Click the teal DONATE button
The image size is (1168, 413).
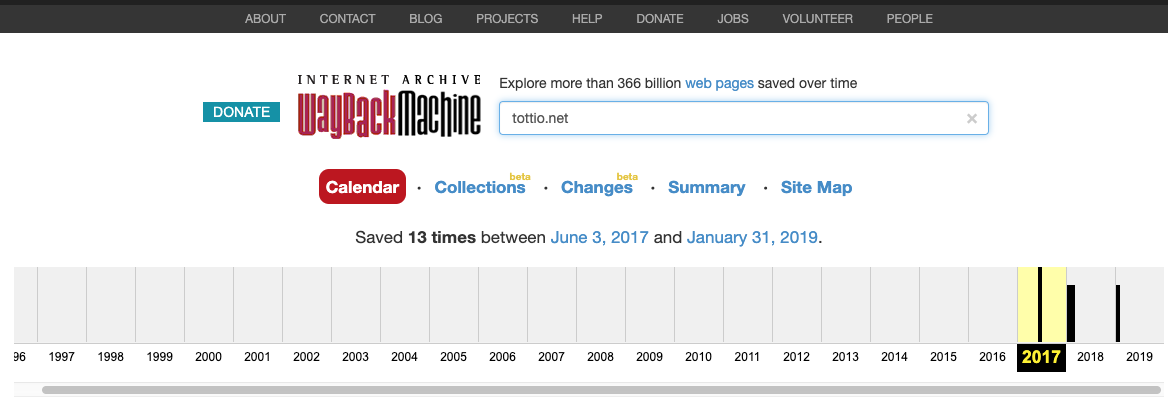pos(241,112)
